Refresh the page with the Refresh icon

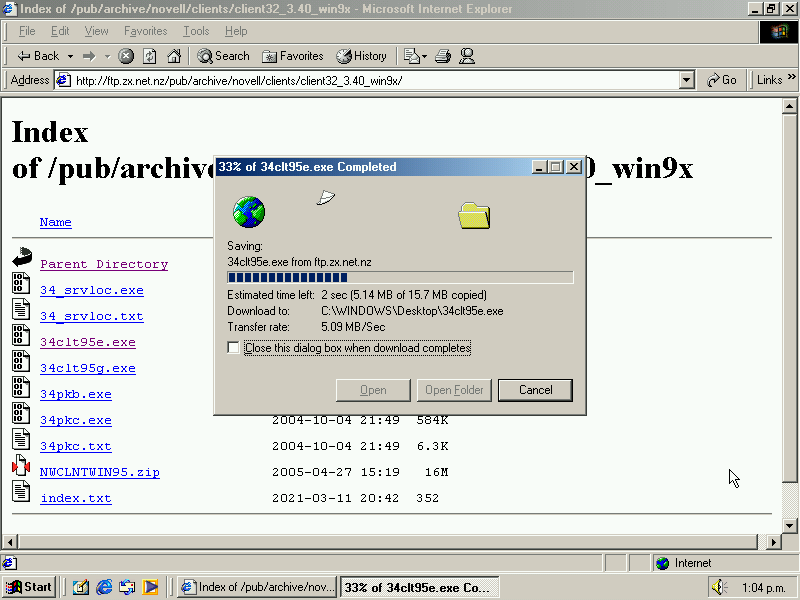coord(149,56)
